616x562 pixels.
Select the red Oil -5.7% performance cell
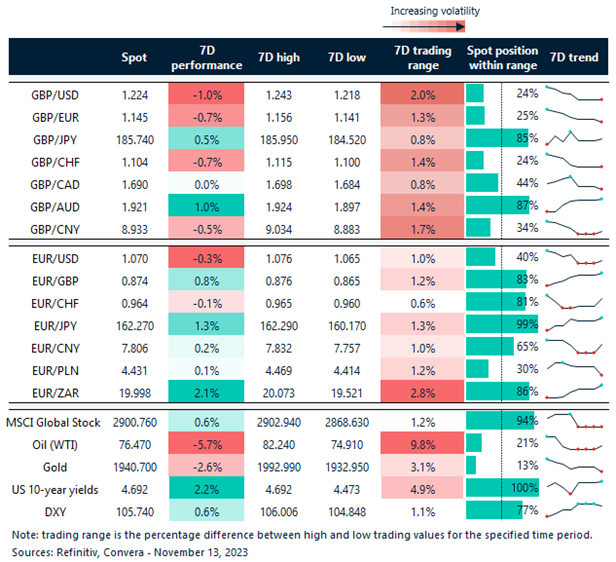click(x=207, y=442)
